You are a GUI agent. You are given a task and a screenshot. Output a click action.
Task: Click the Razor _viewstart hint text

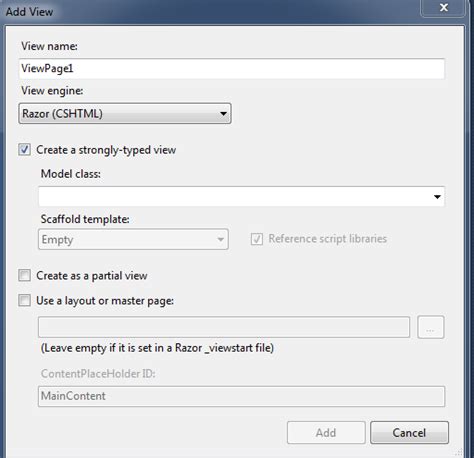point(157,348)
